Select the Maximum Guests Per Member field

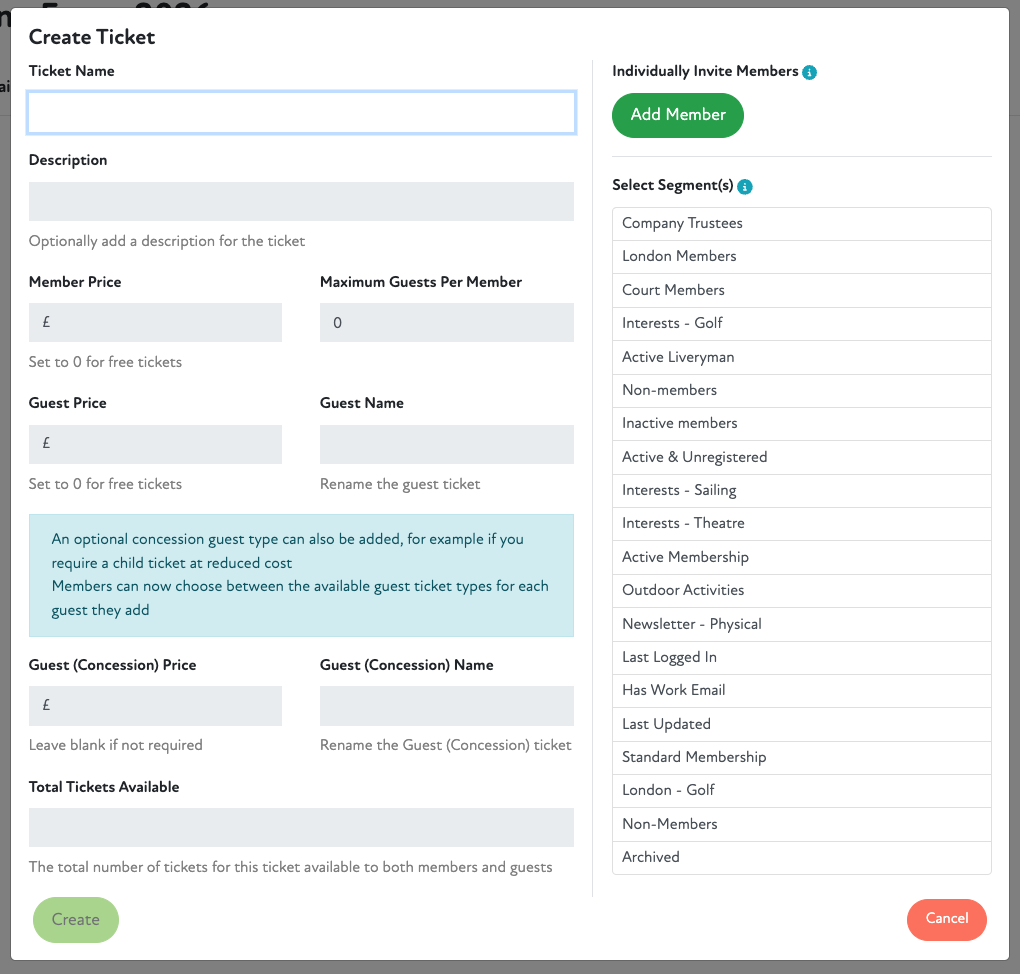click(446, 323)
